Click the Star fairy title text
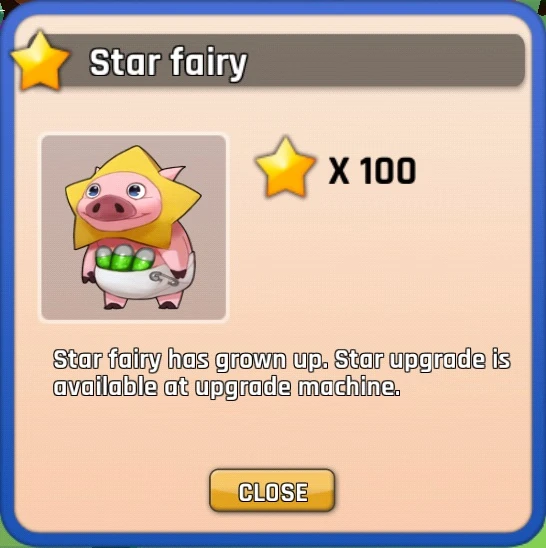The height and width of the screenshot is (548, 546). pyautogui.click(x=168, y=63)
